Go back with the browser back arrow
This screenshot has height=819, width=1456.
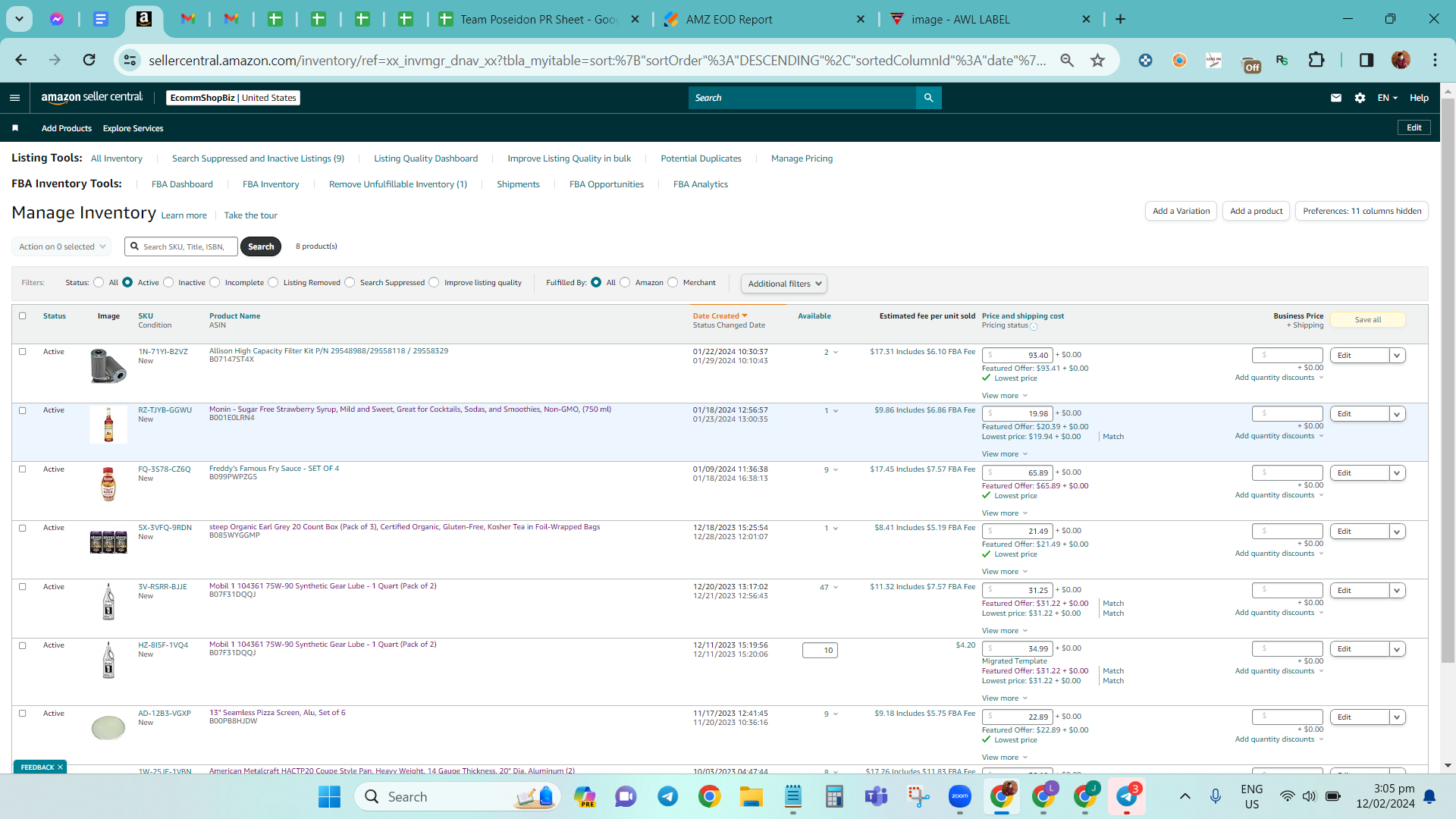coord(21,60)
